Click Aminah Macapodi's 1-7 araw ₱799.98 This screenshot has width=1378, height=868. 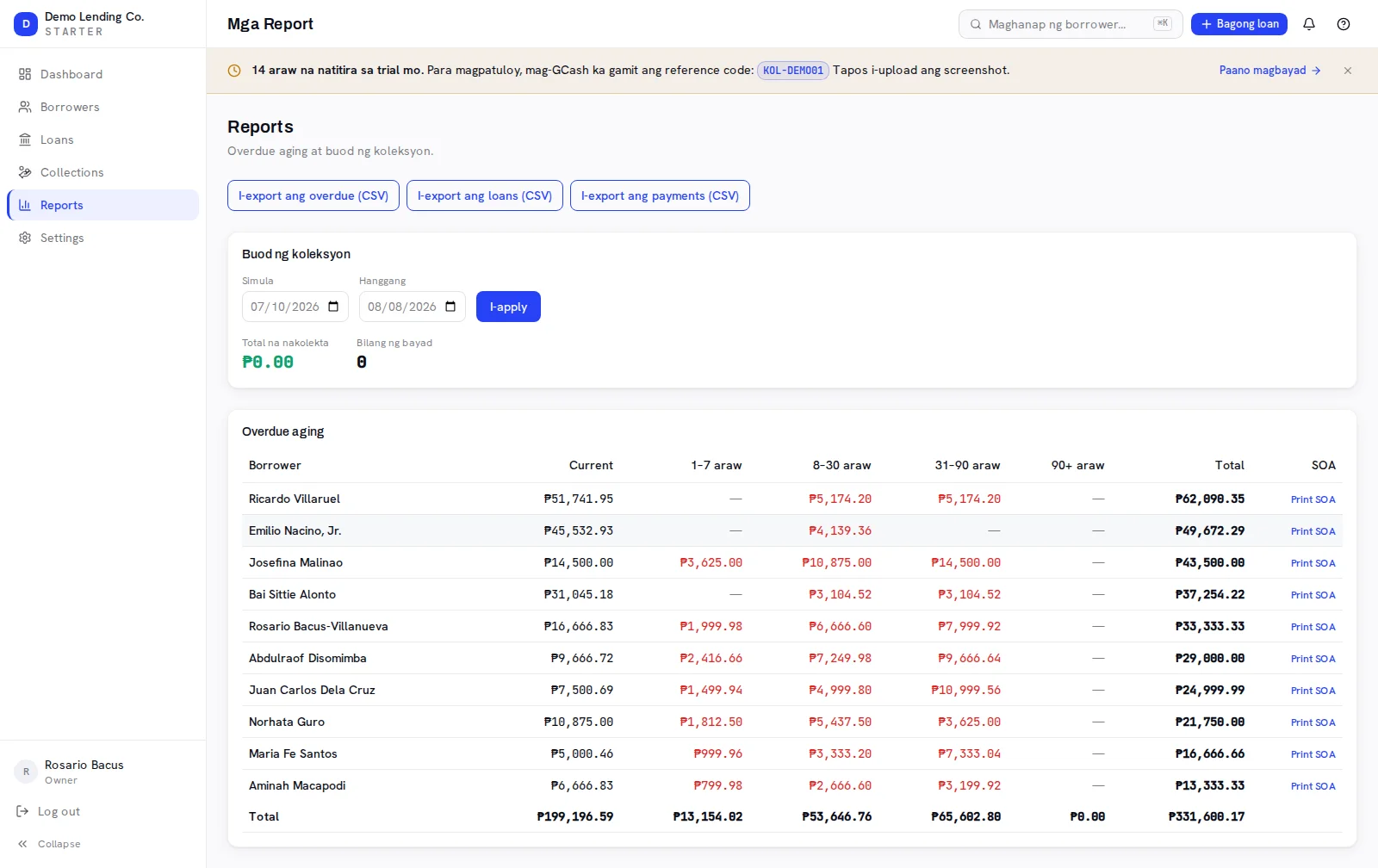pos(718,785)
